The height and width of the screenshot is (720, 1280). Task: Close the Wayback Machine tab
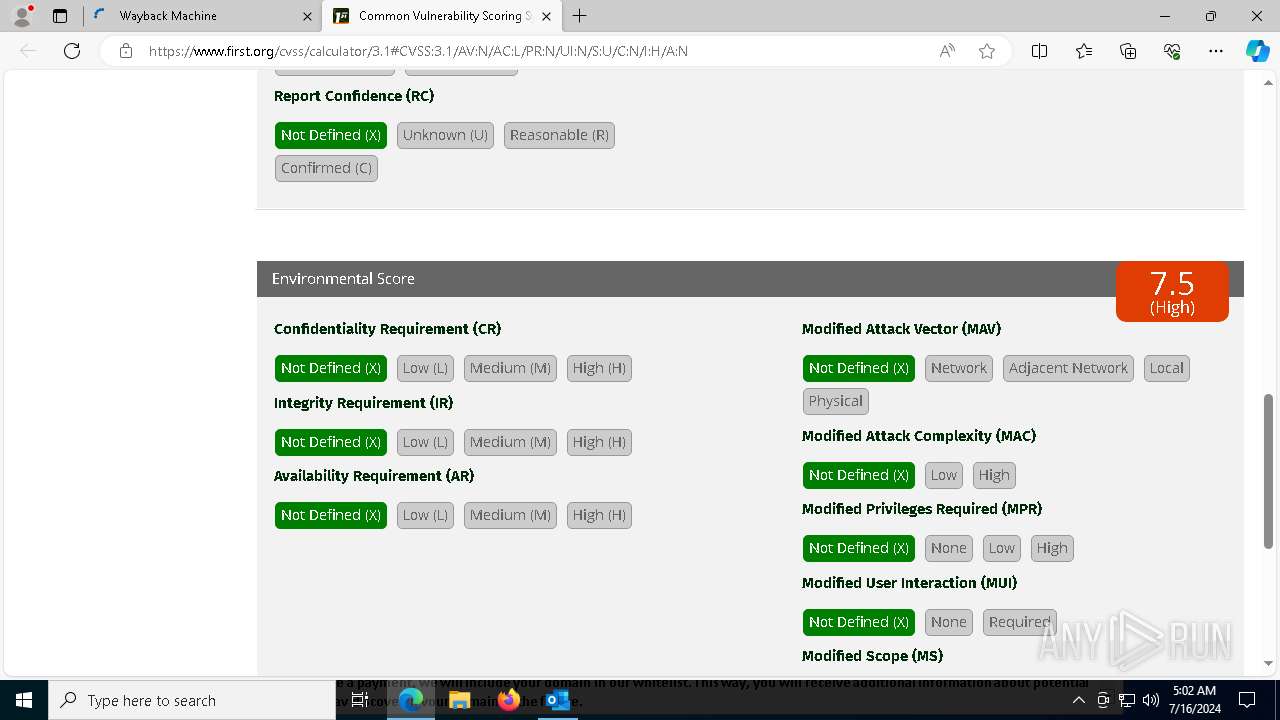[307, 16]
